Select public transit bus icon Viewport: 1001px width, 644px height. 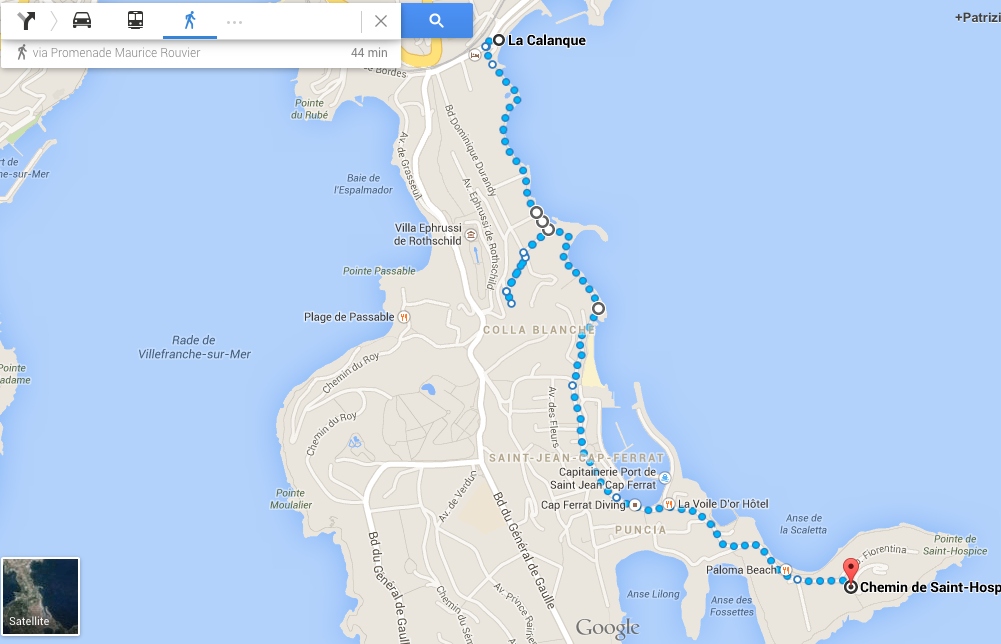click(135, 20)
